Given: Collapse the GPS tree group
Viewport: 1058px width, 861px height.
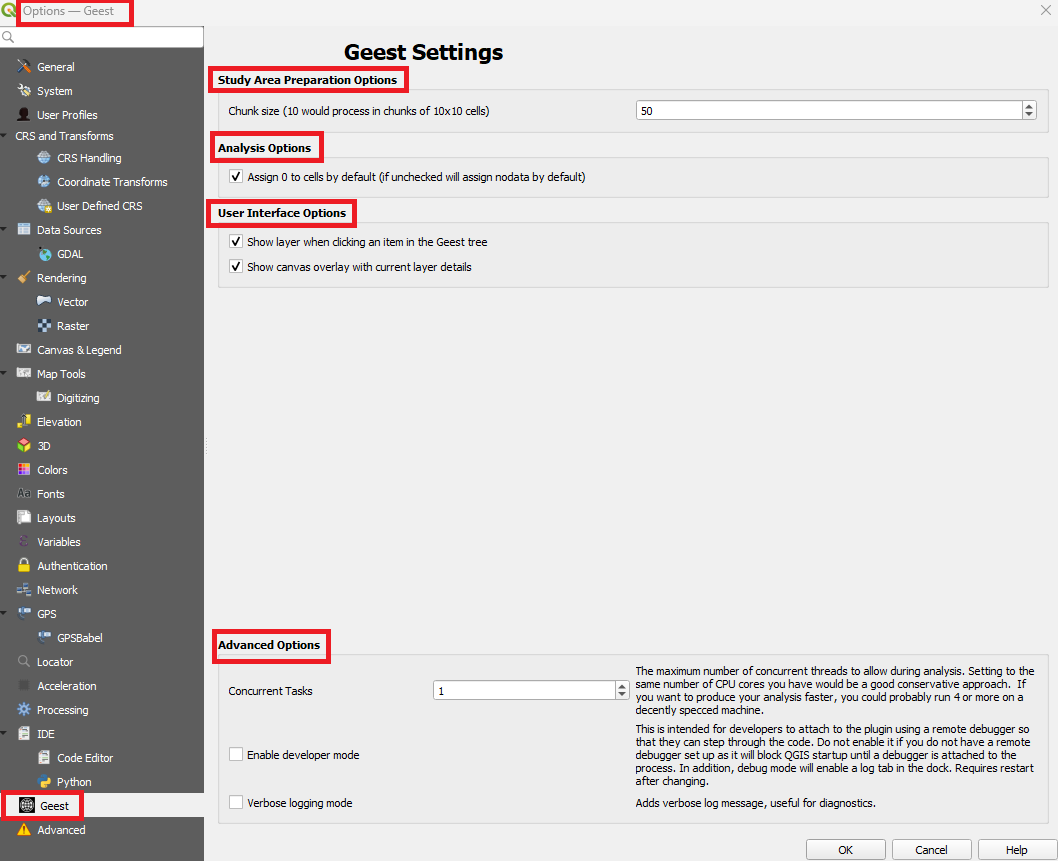Looking at the screenshot, I should click(x=4, y=613).
